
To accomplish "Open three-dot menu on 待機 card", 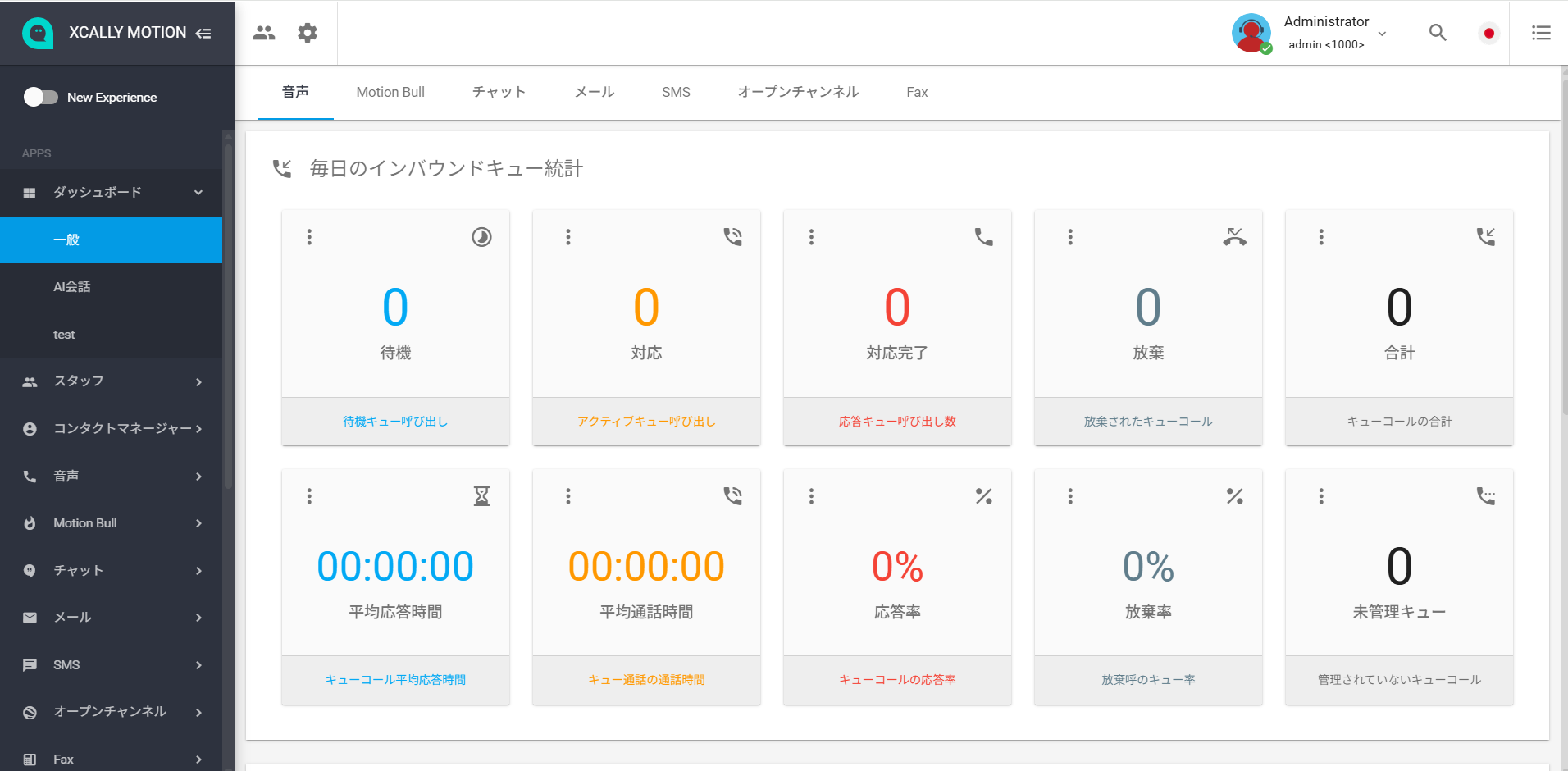I will [x=309, y=237].
